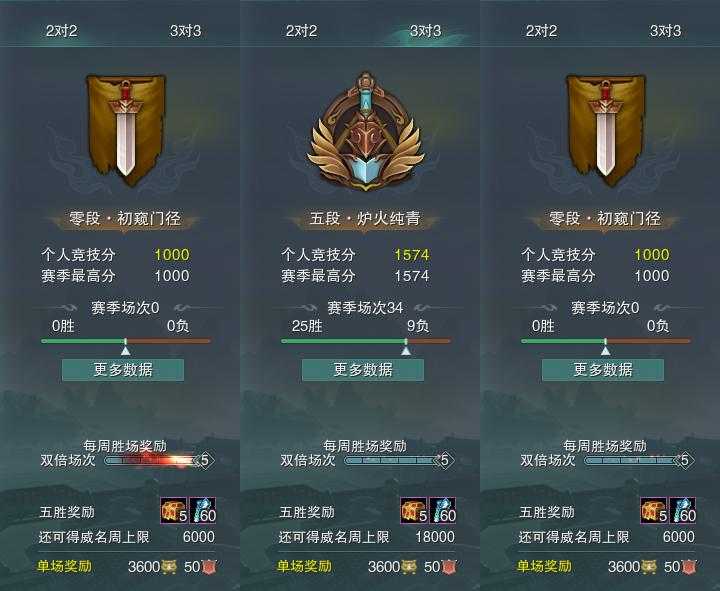Screen dimensions: 720x591
Task: Click 更多数据 button in right panel
Action: pyautogui.click(x=603, y=370)
